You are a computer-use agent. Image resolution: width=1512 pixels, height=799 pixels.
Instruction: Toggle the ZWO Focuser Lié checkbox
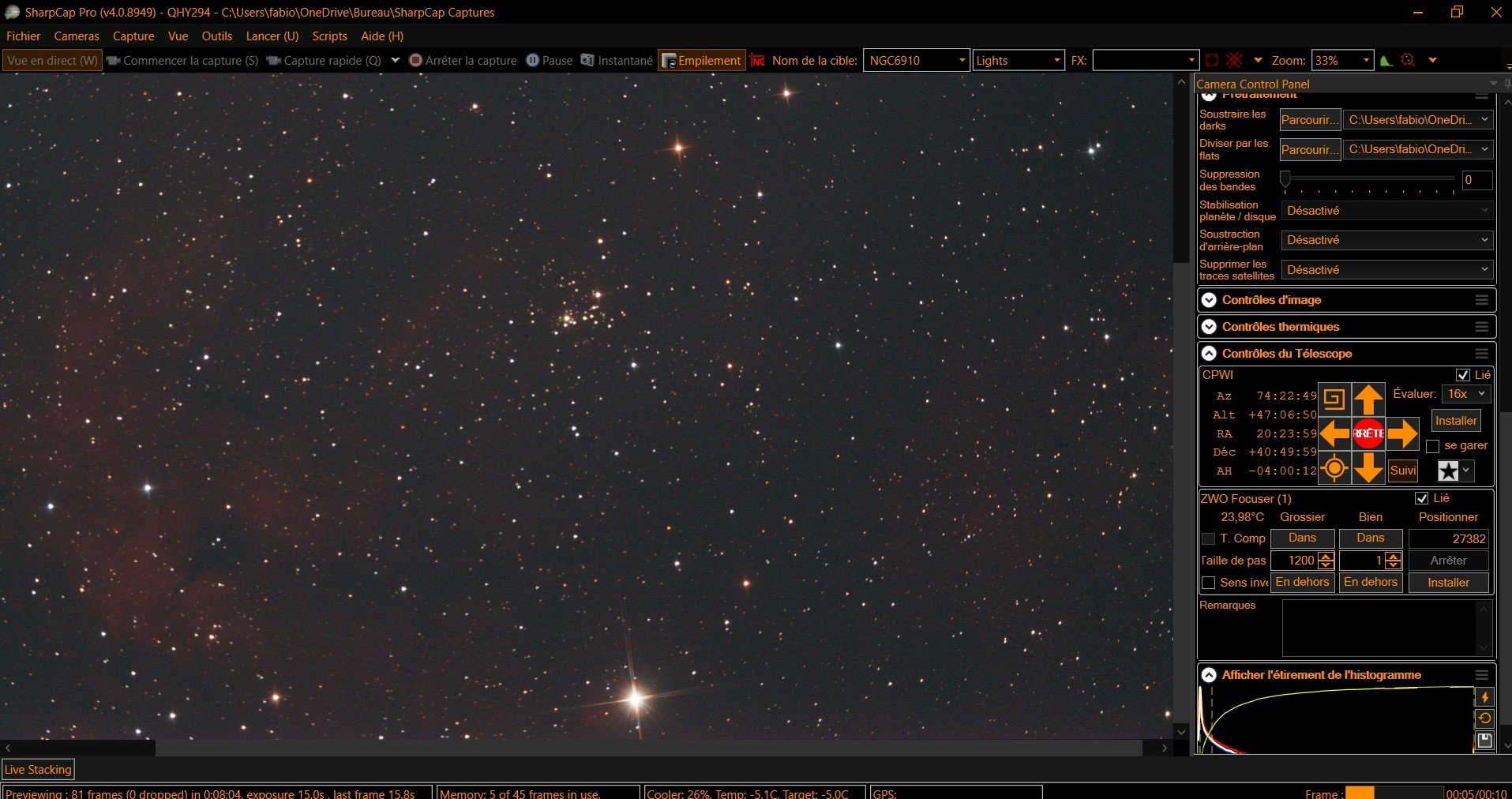(1422, 498)
